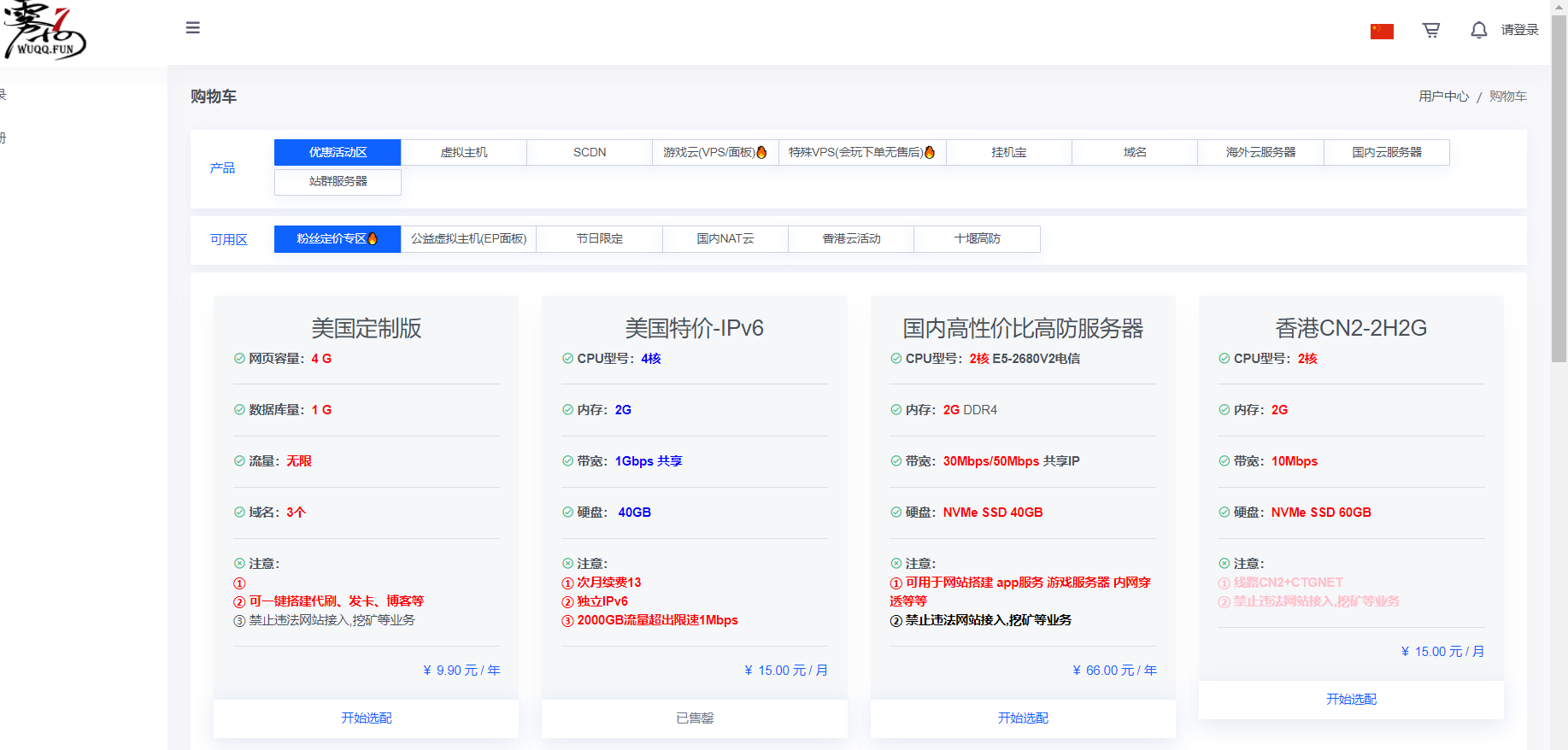Click the WUQQ.FUN site logo
Screen dimensions: 1568x750
(44, 32)
